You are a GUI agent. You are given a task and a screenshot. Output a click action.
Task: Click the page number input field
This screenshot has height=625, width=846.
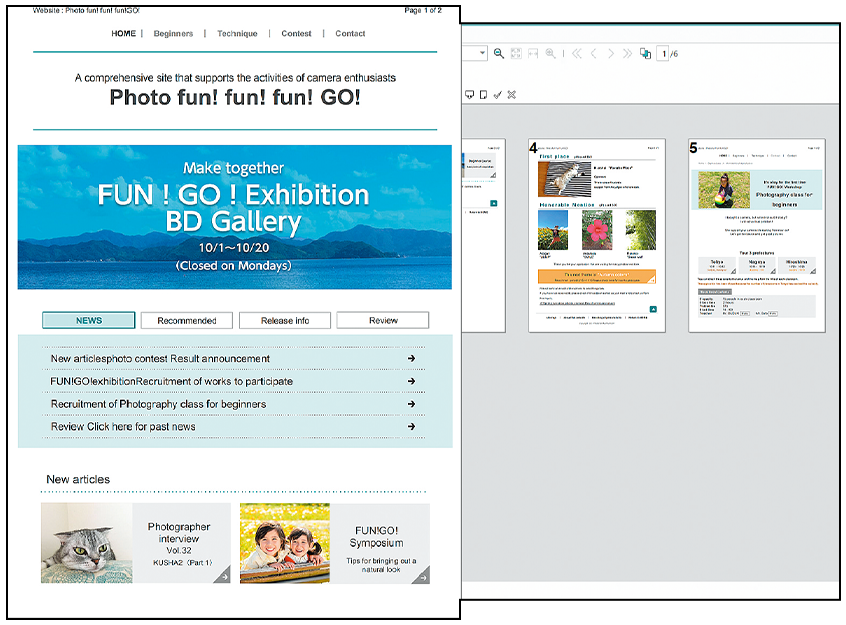coord(663,53)
